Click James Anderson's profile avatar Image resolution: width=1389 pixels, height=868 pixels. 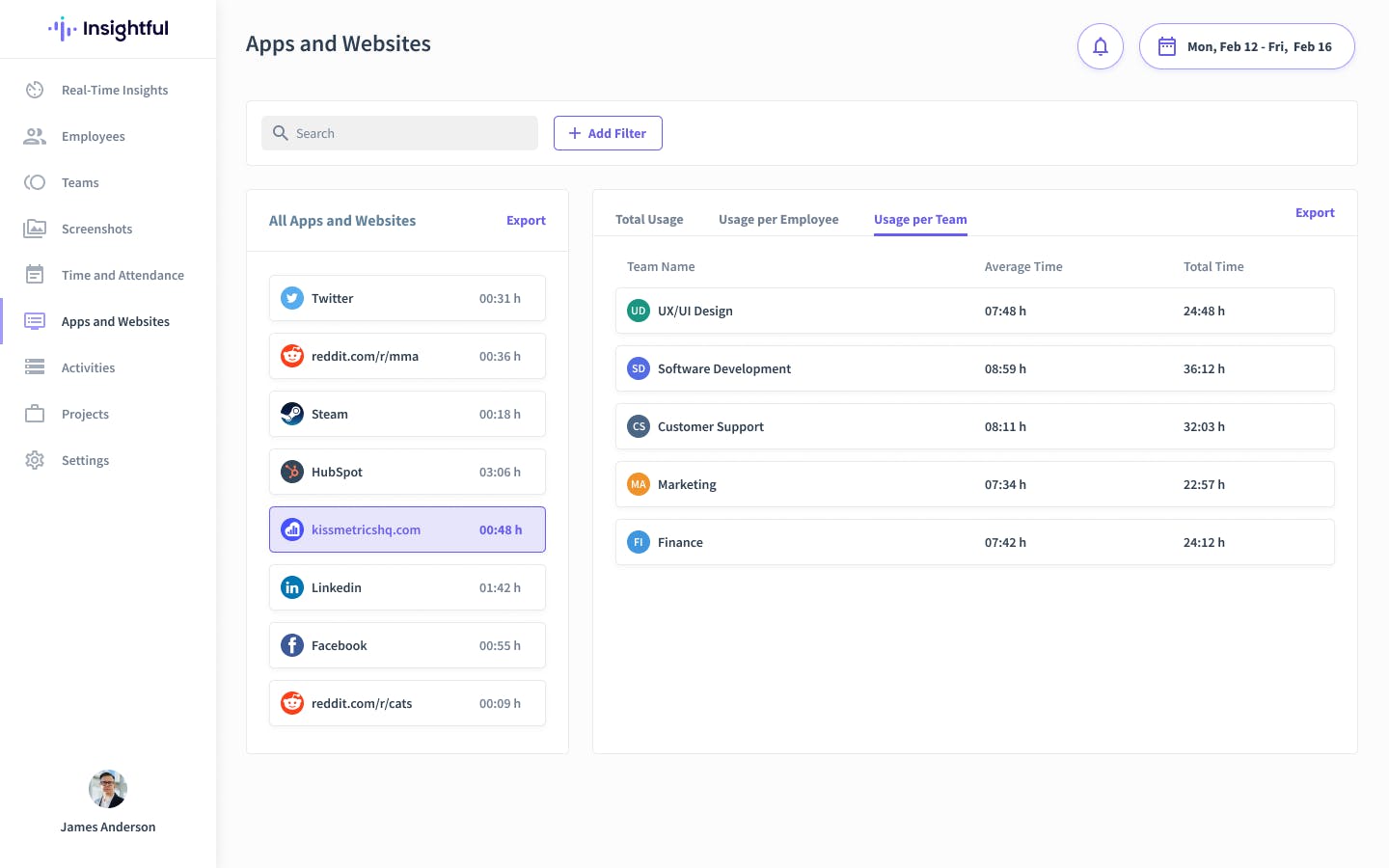point(108,789)
